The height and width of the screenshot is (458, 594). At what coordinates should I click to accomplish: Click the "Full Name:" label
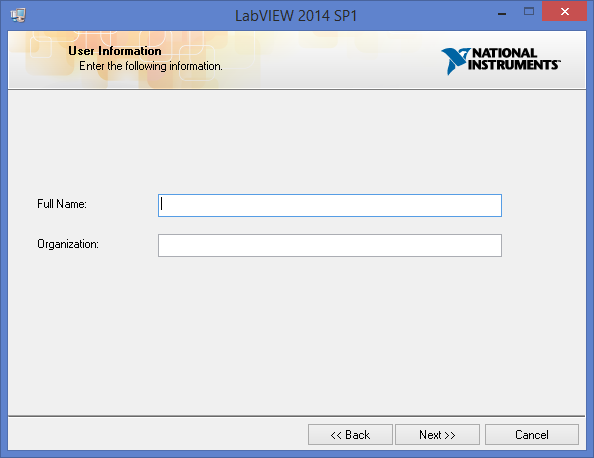(62, 204)
